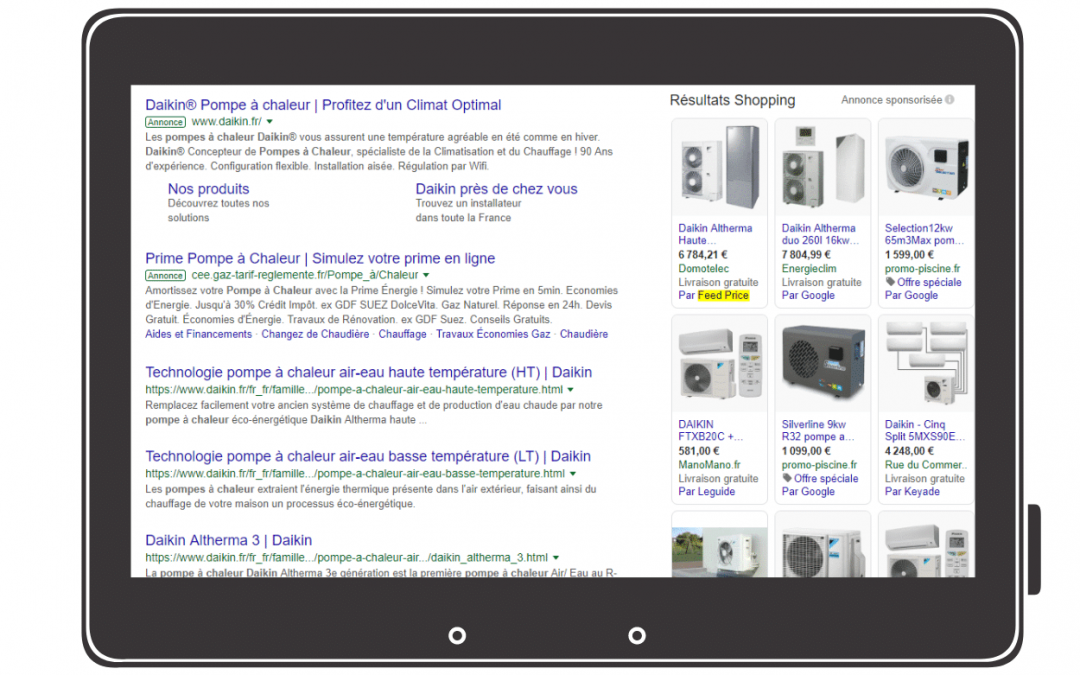Click the ManoMano.fr seller name
Viewport: 1080px width, 675px height.
(x=709, y=465)
